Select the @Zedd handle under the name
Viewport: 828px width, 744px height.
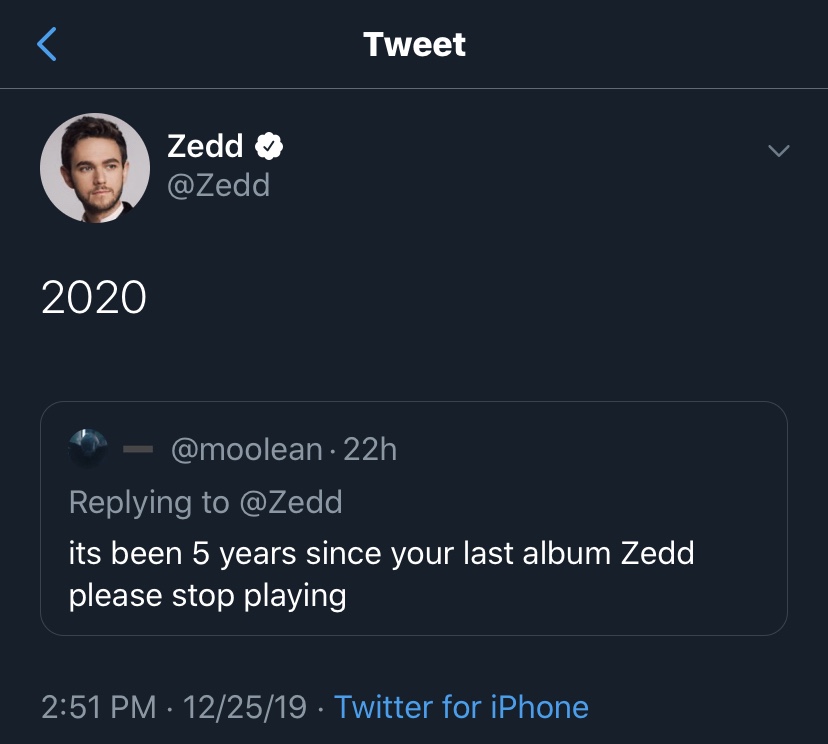[x=218, y=185]
